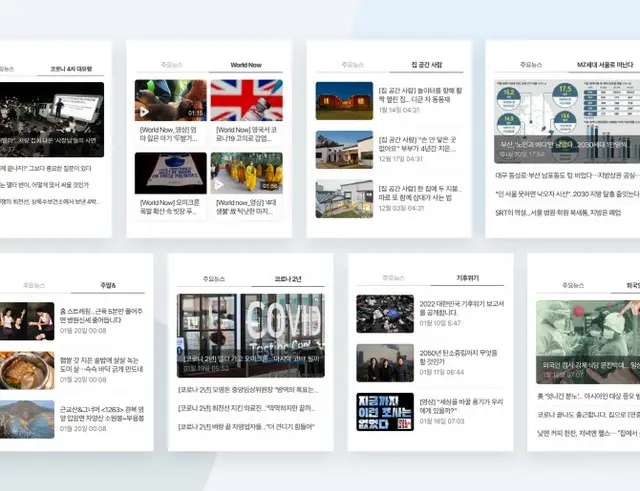Select the 코로나 4차 대유행 tab
The height and width of the screenshot is (491, 640).
click(x=71, y=69)
